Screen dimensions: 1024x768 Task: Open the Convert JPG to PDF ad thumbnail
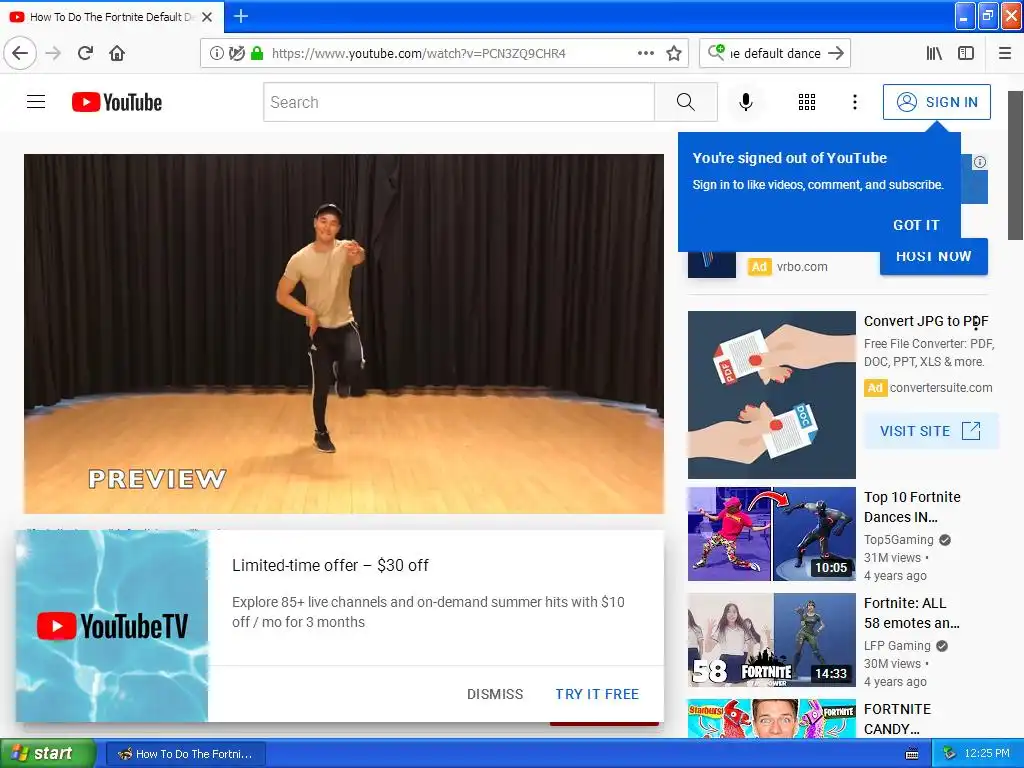(771, 394)
